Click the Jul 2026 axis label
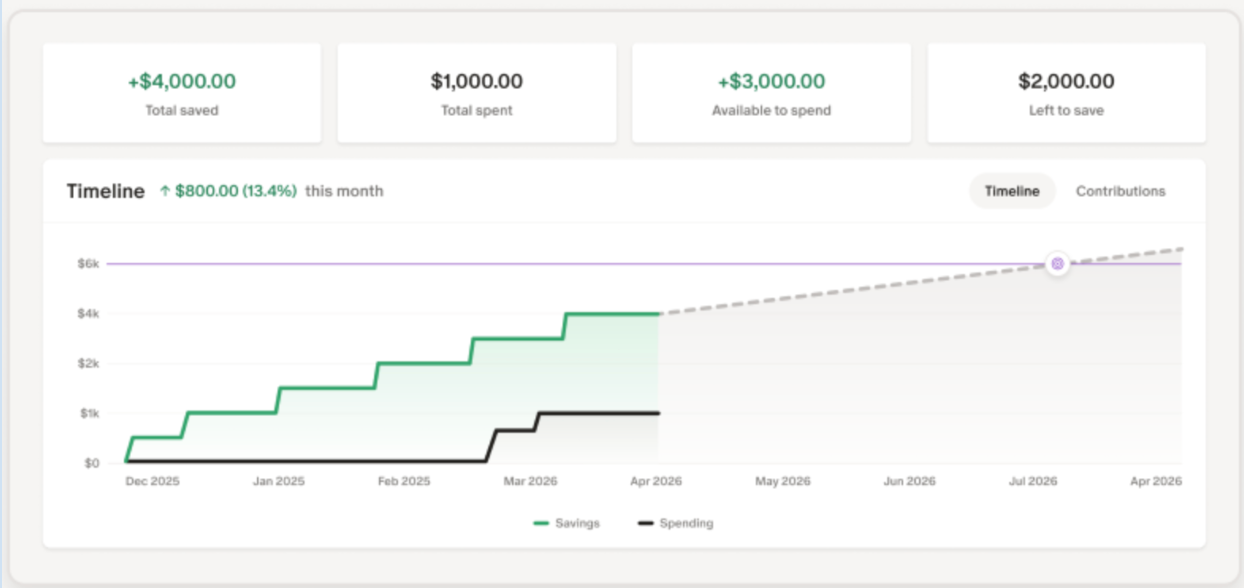The image size is (1244, 588). [1033, 481]
